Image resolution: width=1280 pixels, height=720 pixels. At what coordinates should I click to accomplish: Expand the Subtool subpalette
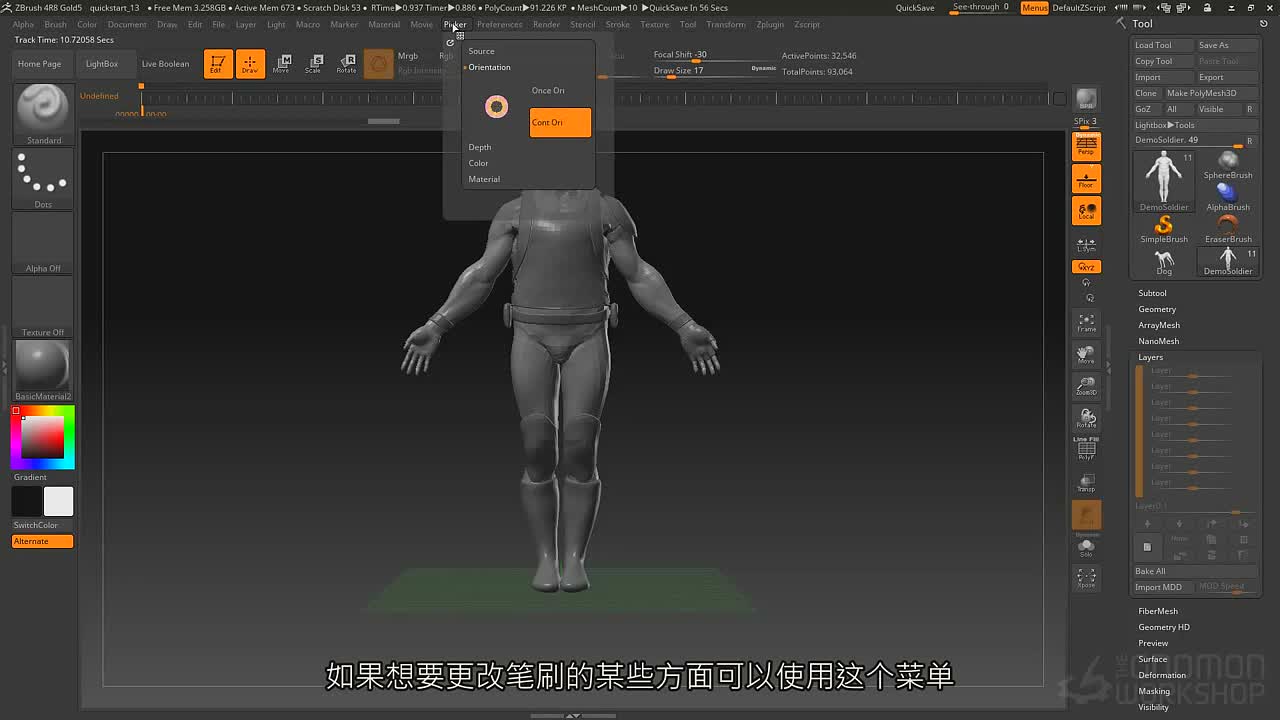(x=1152, y=293)
